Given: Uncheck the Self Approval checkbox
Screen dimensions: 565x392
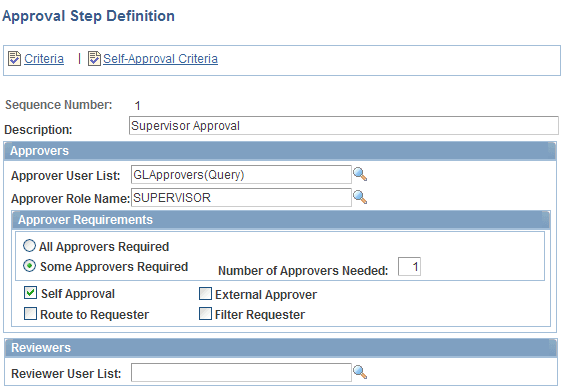Looking at the screenshot, I should pos(30,293).
